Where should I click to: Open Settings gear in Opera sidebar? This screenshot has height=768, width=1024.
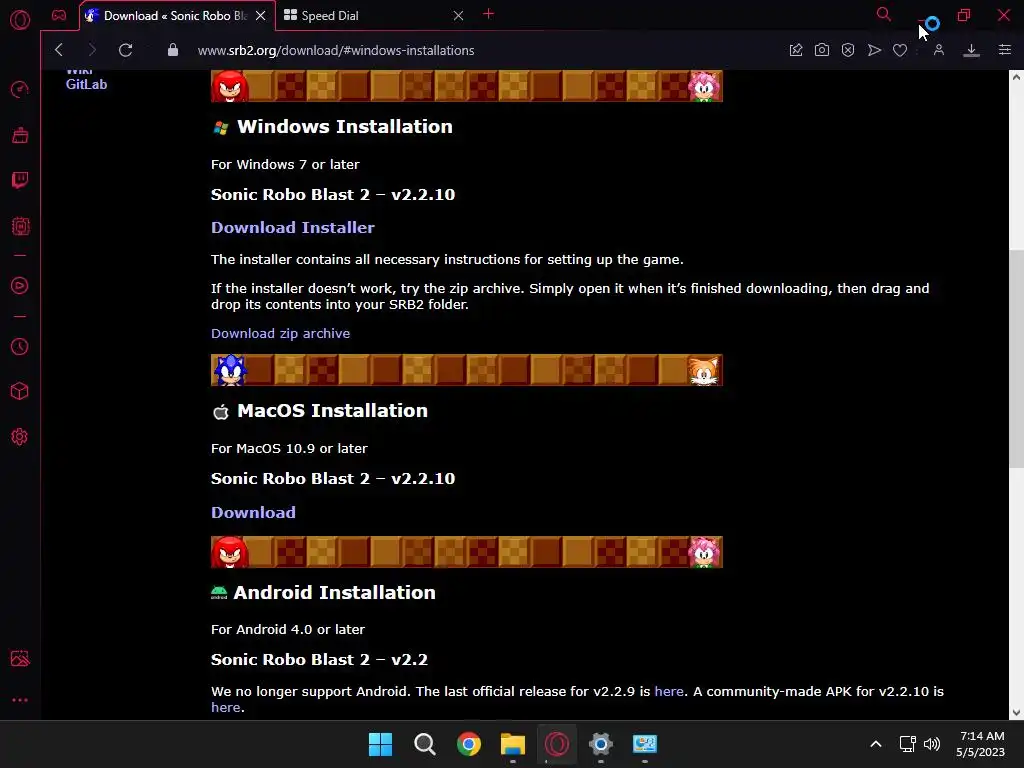(x=20, y=437)
